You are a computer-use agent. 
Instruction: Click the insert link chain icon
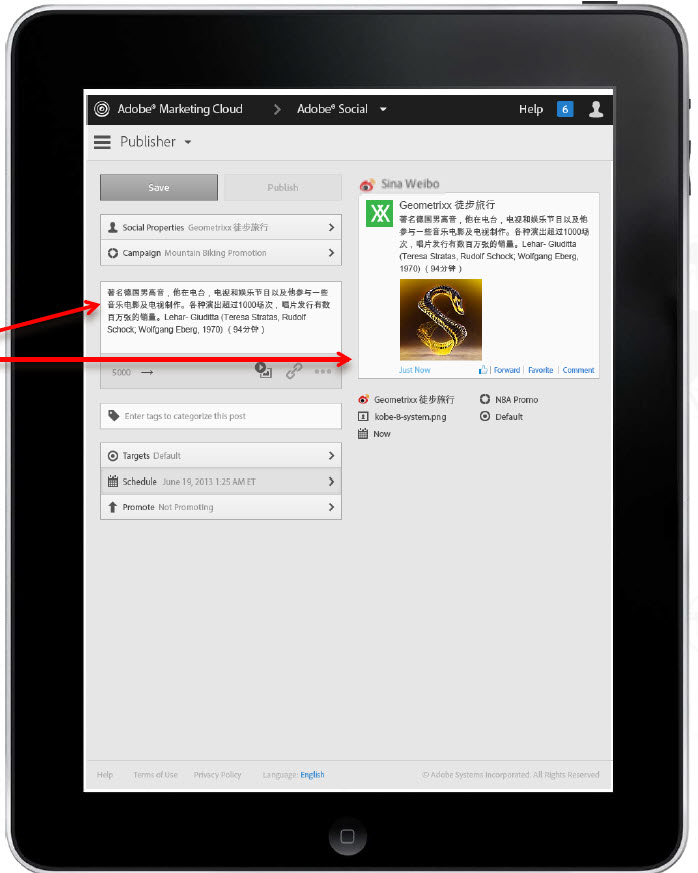[294, 371]
